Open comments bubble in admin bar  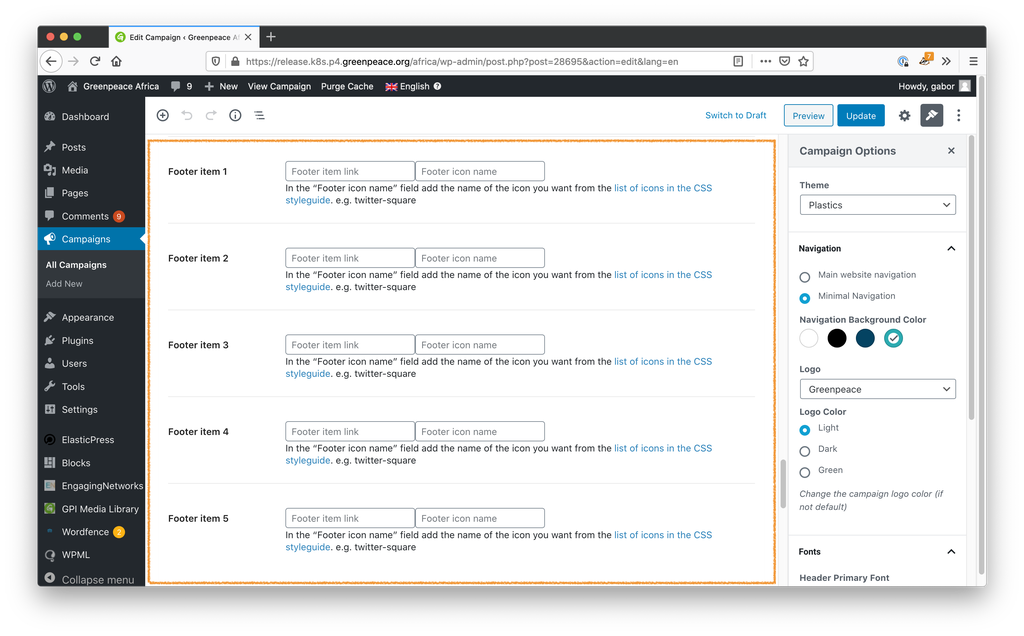(x=181, y=86)
